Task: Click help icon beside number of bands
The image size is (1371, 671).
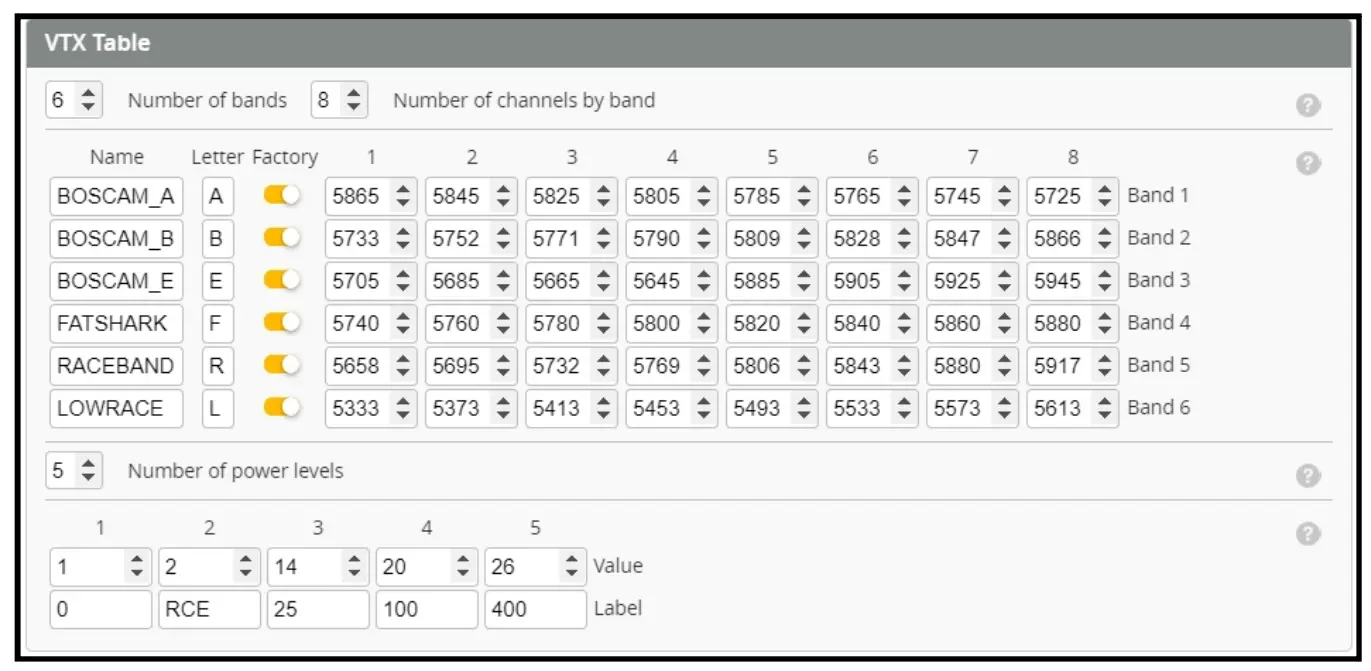Action: 1308,105
